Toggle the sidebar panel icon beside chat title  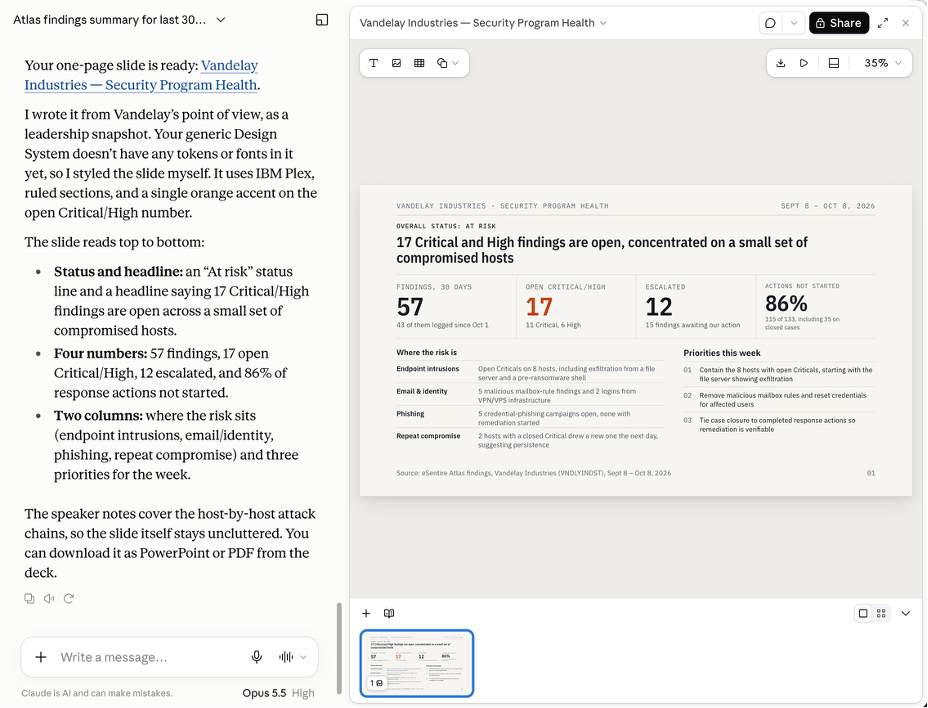pos(322,20)
